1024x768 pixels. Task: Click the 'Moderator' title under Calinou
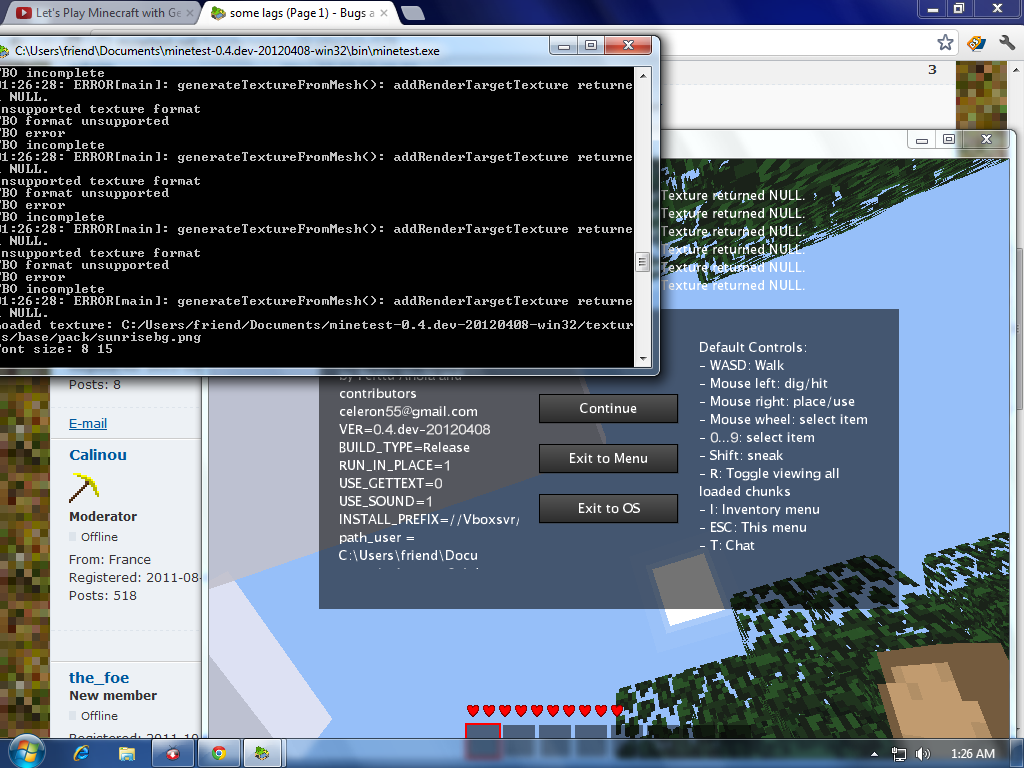point(103,517)
